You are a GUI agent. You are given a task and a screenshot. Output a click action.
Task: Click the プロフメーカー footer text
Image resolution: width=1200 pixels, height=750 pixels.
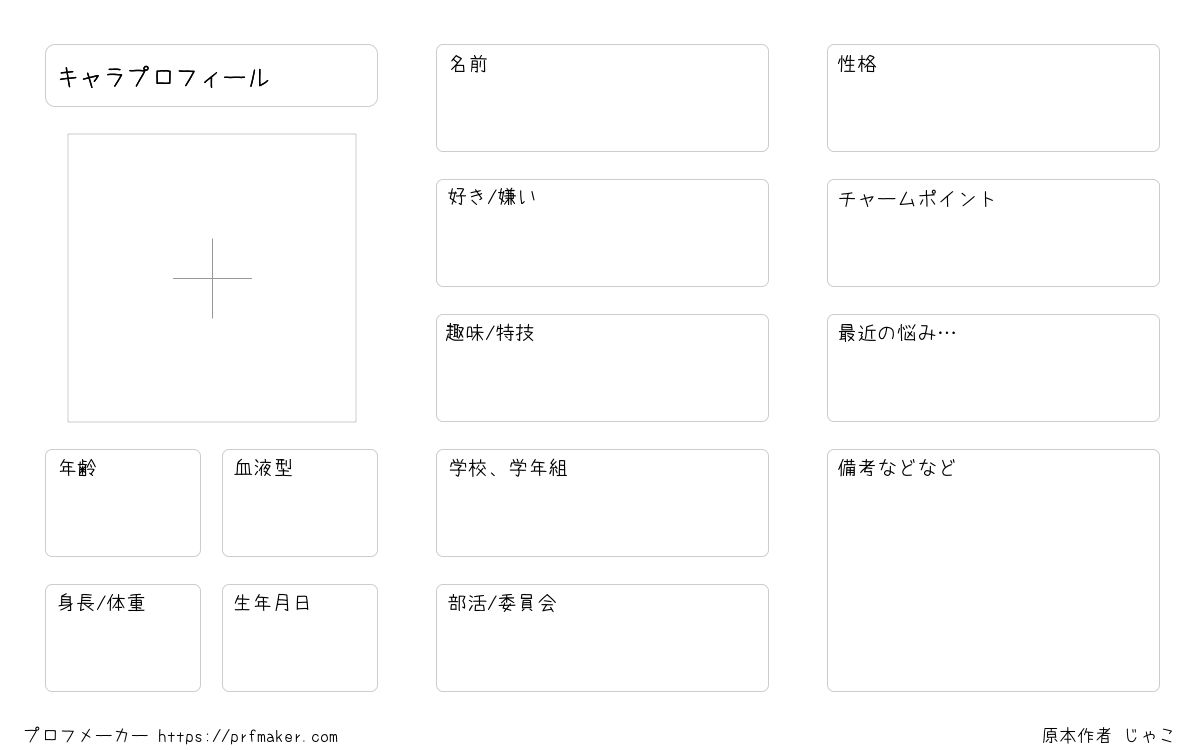(x=86, y=736)
